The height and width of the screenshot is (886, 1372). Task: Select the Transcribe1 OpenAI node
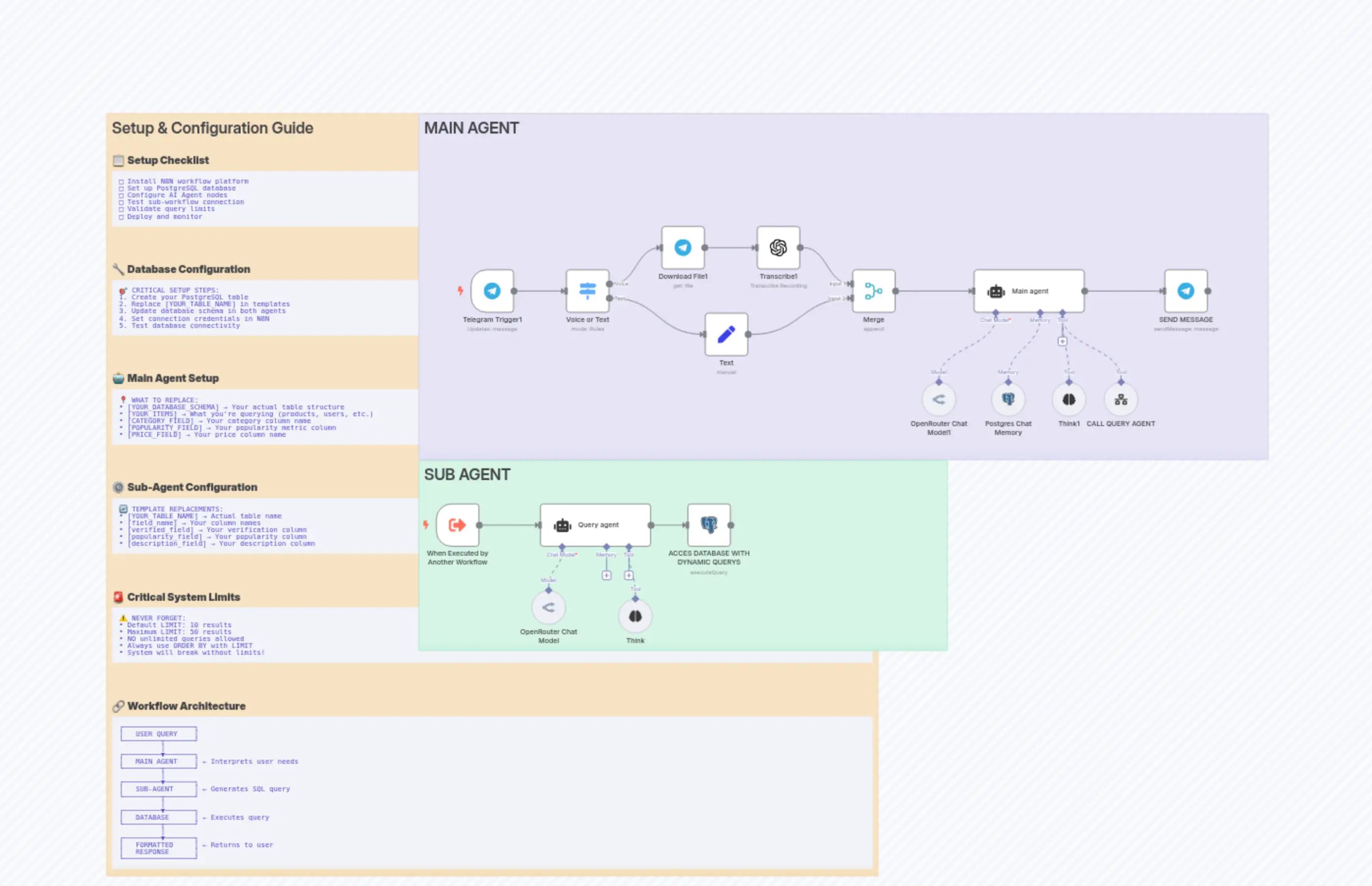(x=778, y=248)
